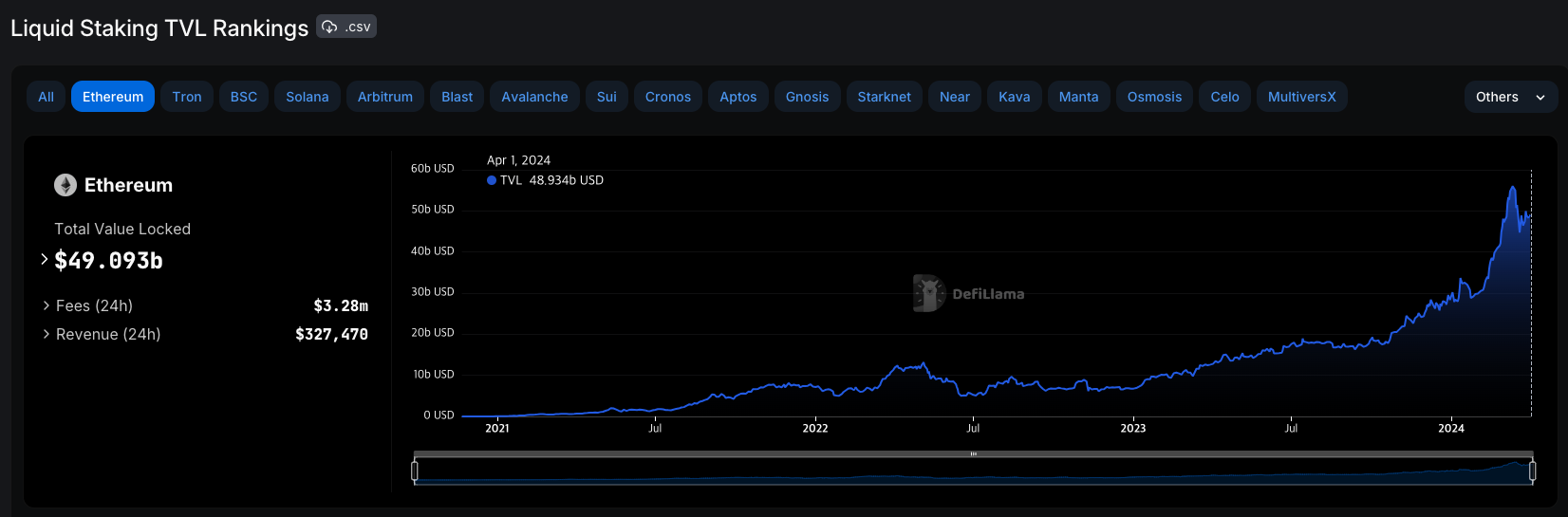Select the MultiversX chain filter
The width and height of the screenshot is (1568, 517).
(1301, 97)
